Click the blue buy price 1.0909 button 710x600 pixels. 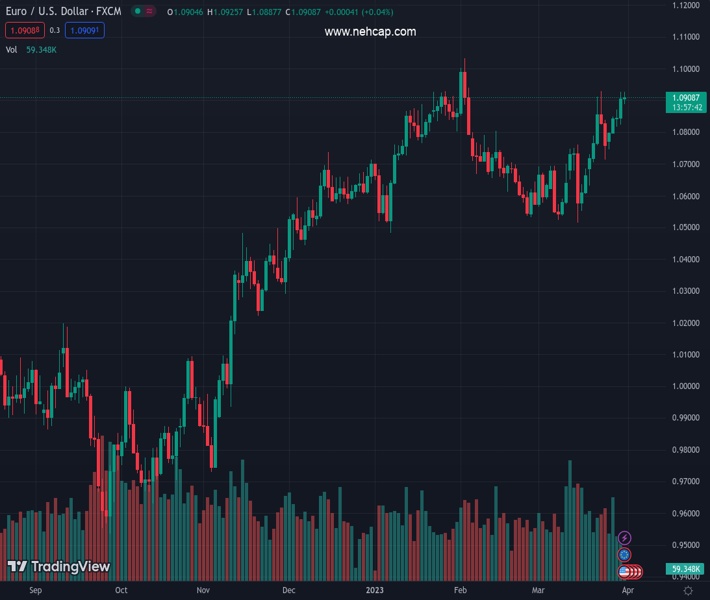click(84, 30)
